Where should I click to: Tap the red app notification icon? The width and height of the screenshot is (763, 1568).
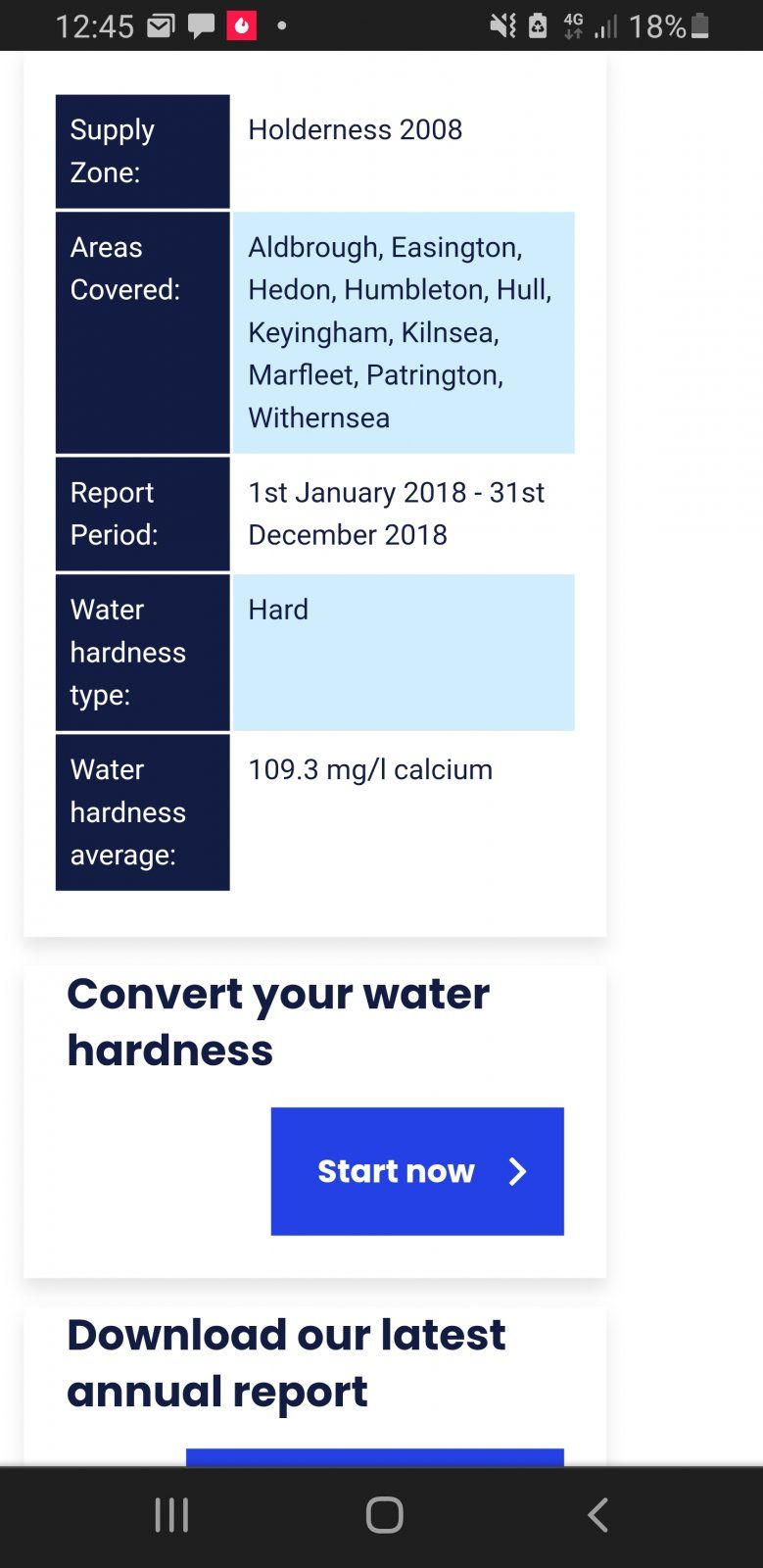tap(242, 25)
